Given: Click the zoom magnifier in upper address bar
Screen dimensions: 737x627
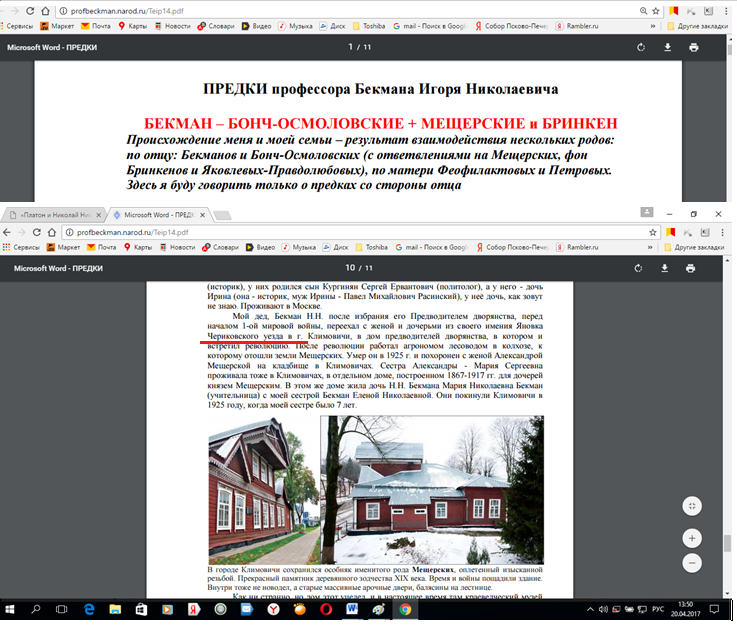Looking at the screenshot, I should click(x=643, y=11).
